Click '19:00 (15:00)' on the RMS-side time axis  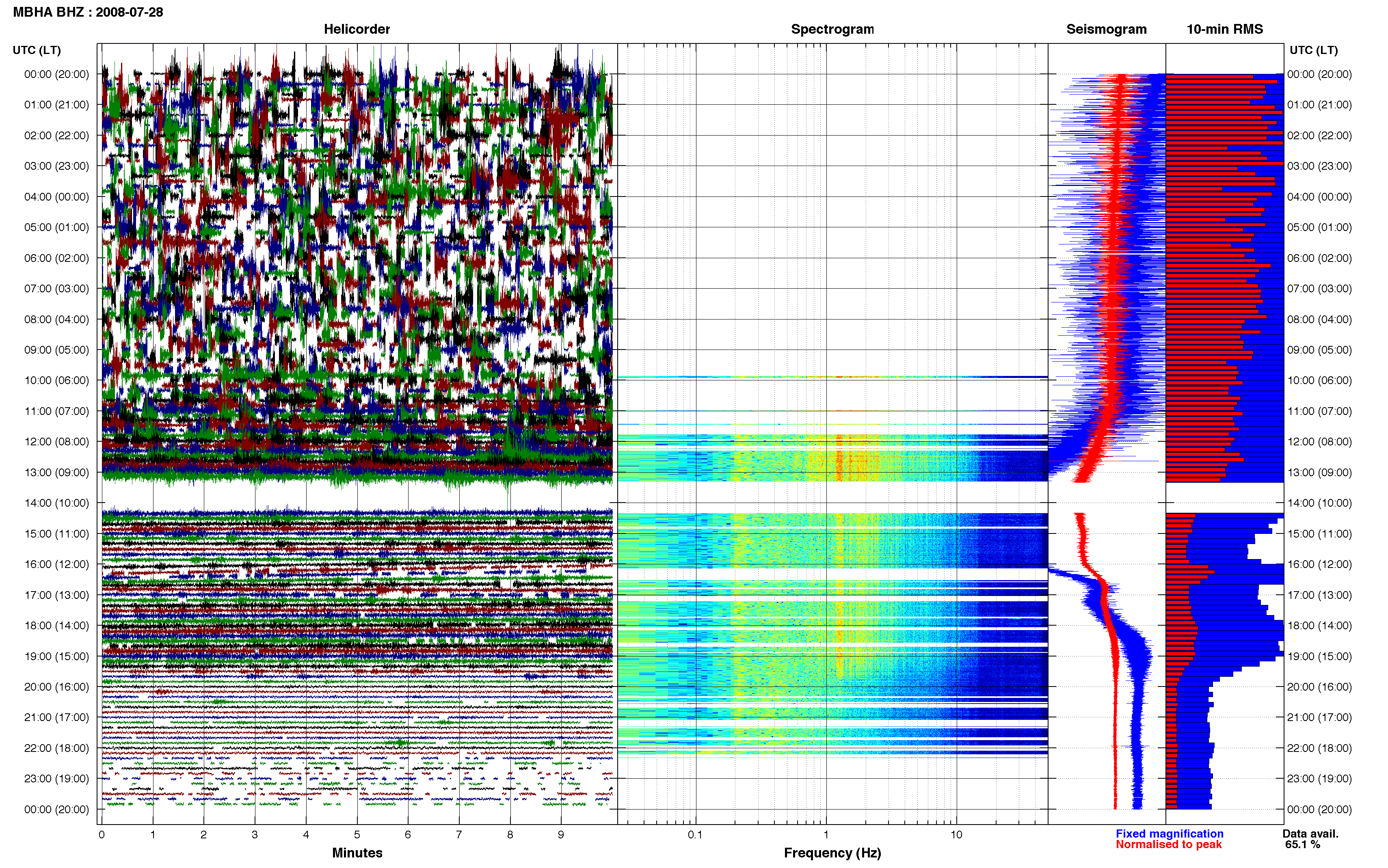pyautogui.click(x=1319, y=656)
